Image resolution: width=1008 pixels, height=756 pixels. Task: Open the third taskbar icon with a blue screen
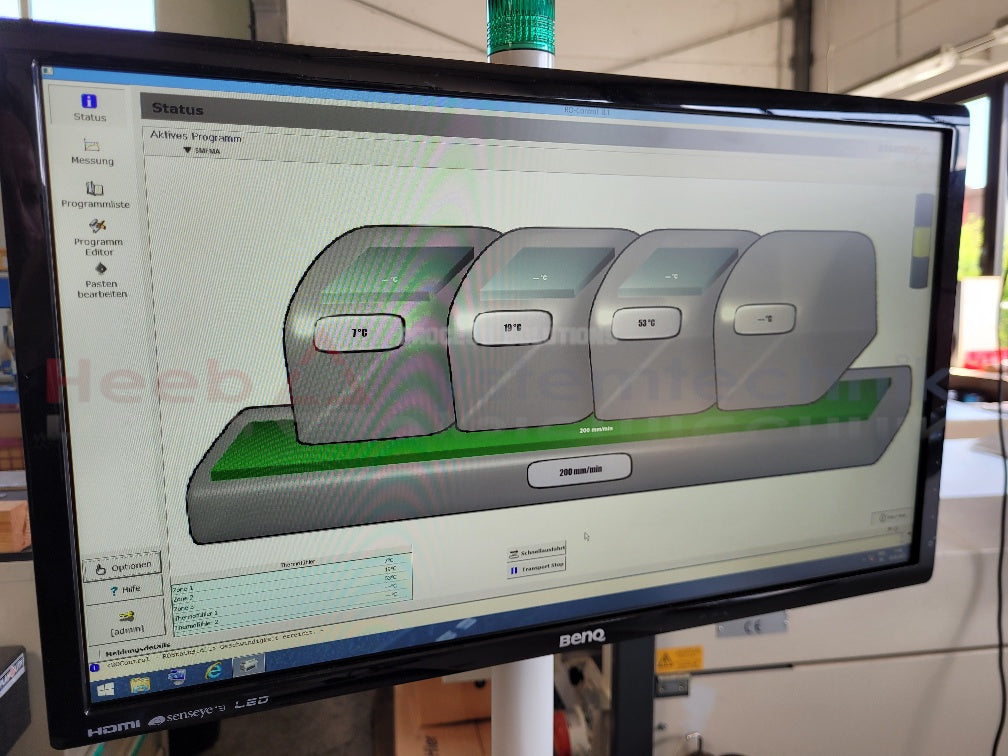point(176,678)
